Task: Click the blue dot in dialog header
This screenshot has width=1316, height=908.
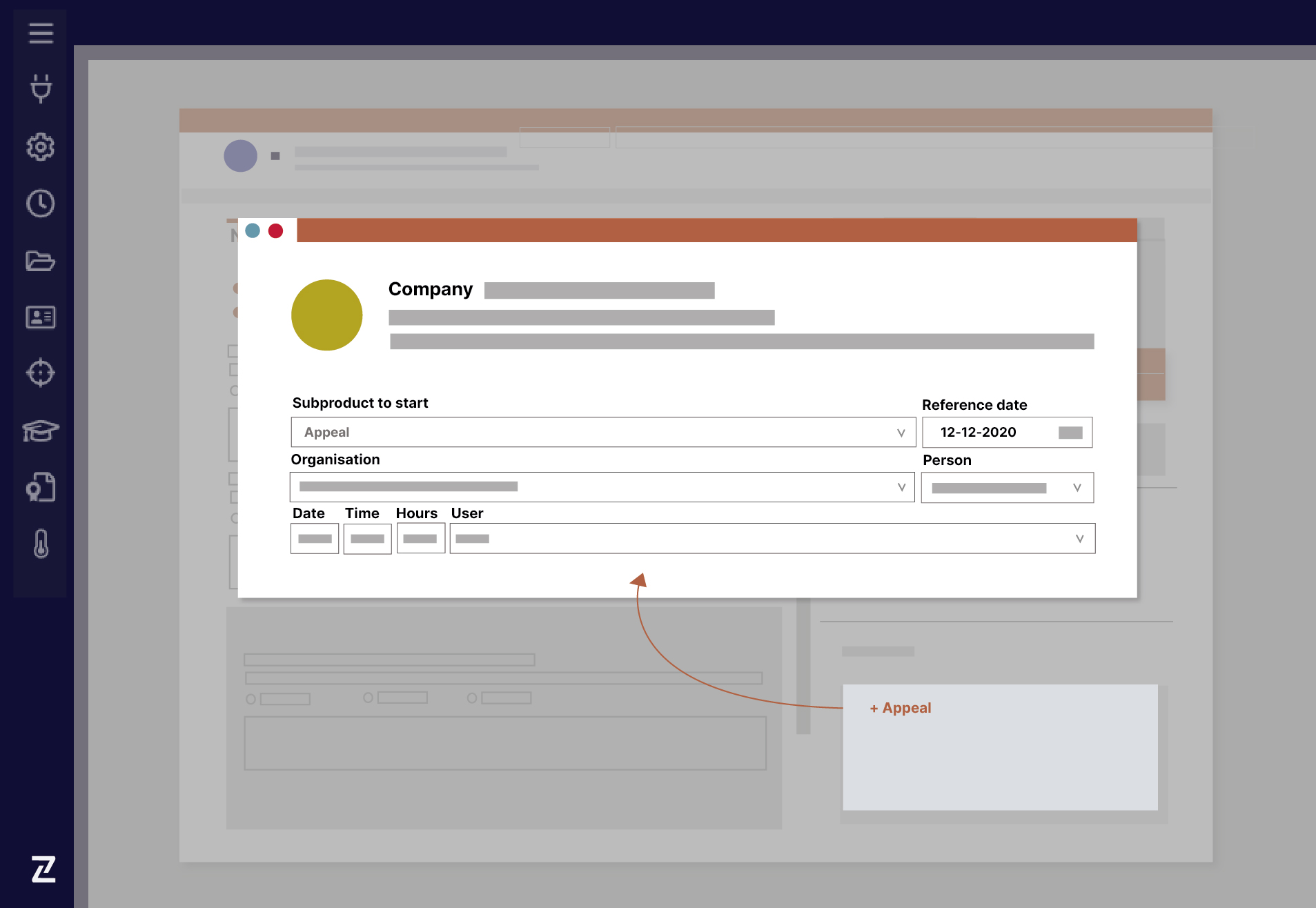Action: pos(253,230)
